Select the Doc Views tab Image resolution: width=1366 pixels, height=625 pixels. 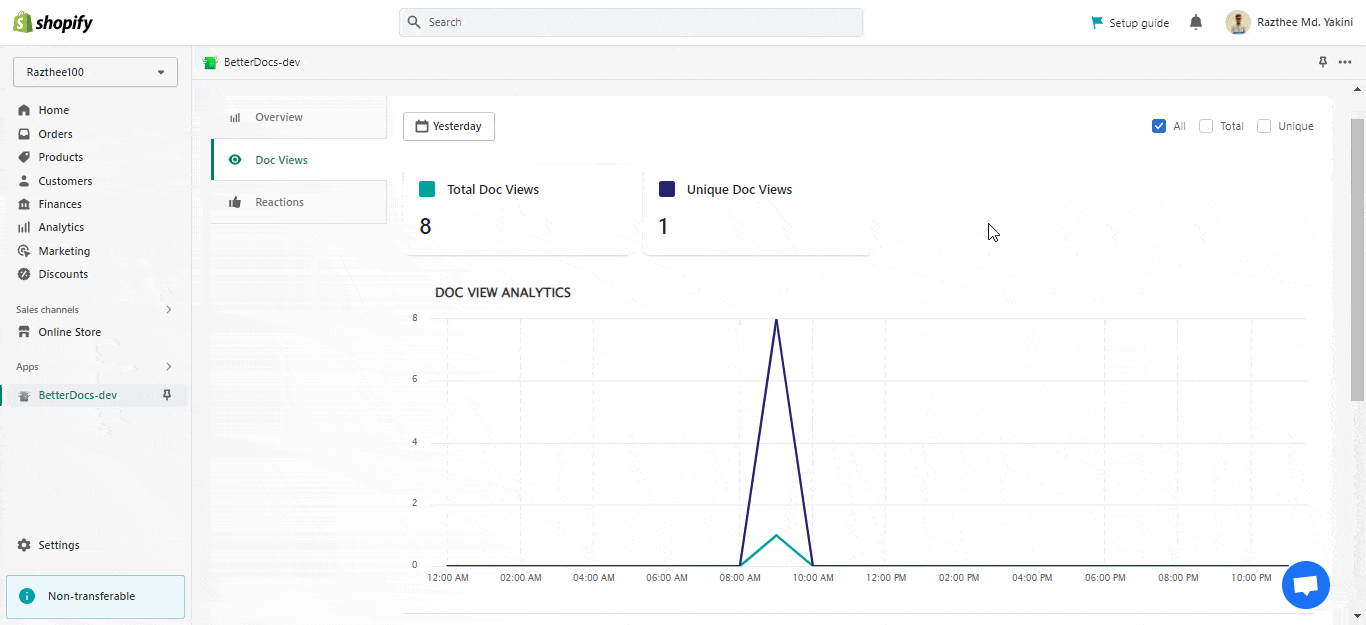[x=299, y=160]
